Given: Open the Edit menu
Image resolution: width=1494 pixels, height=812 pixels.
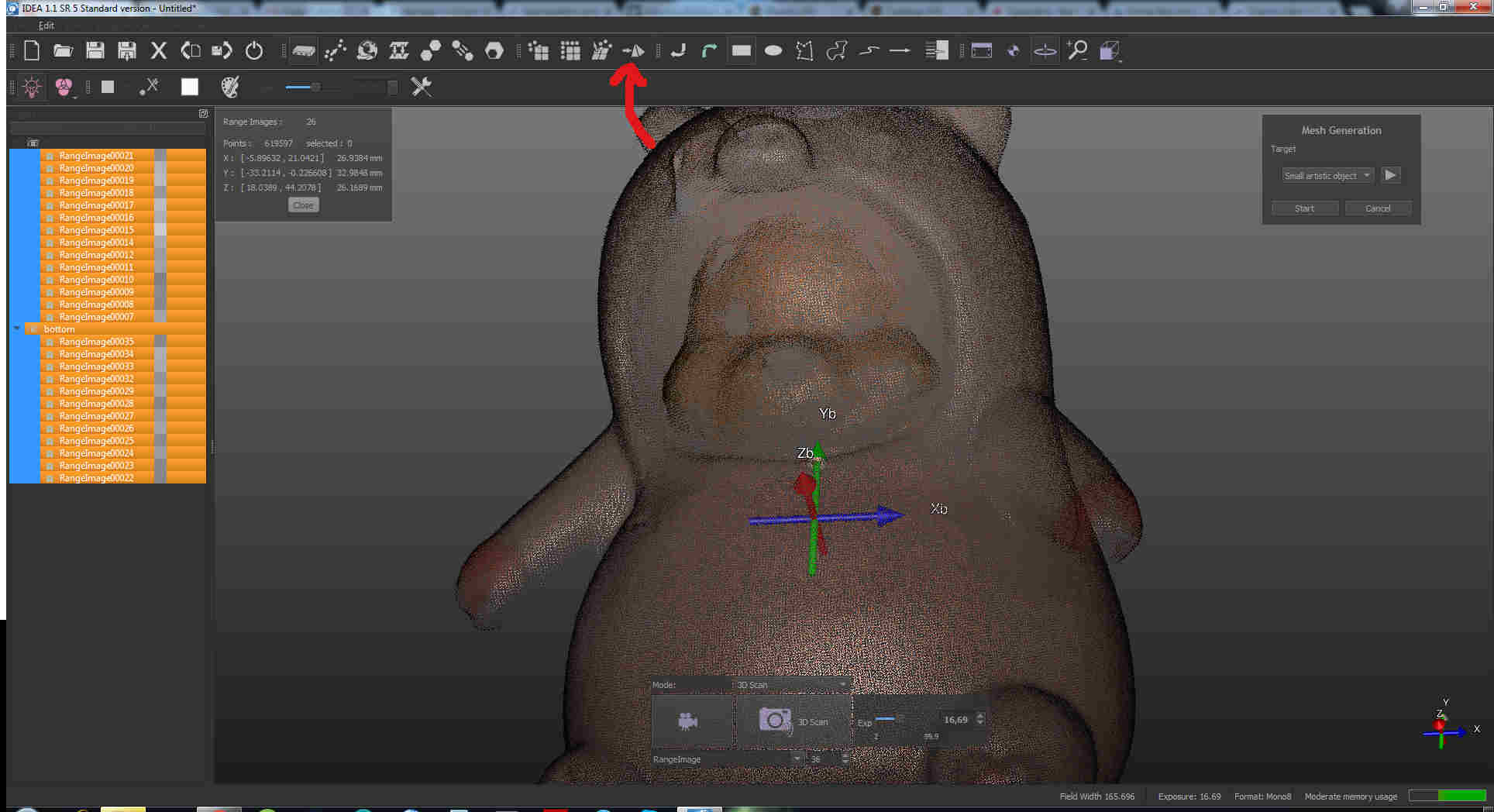Looking at the screenshot, I should (46, 26).
